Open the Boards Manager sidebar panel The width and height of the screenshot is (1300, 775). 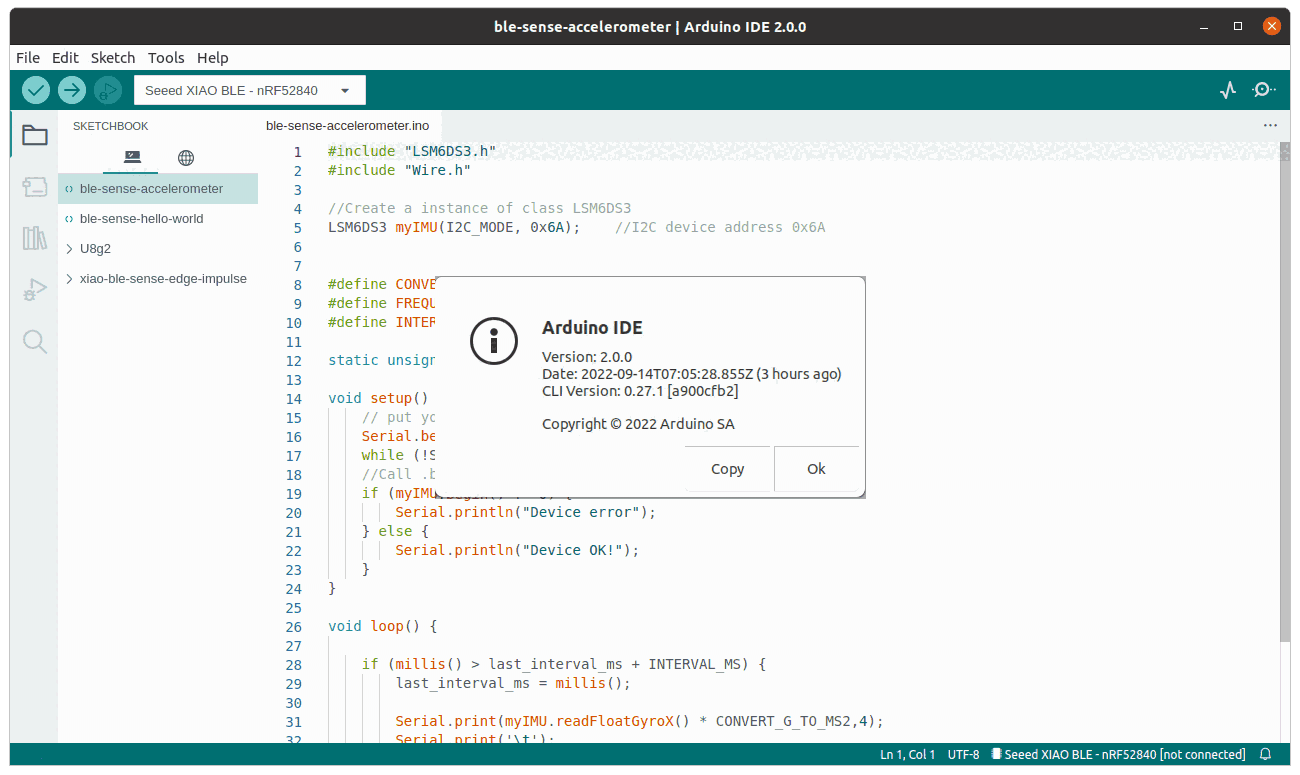pyautogui.click(x=34, y=187)
